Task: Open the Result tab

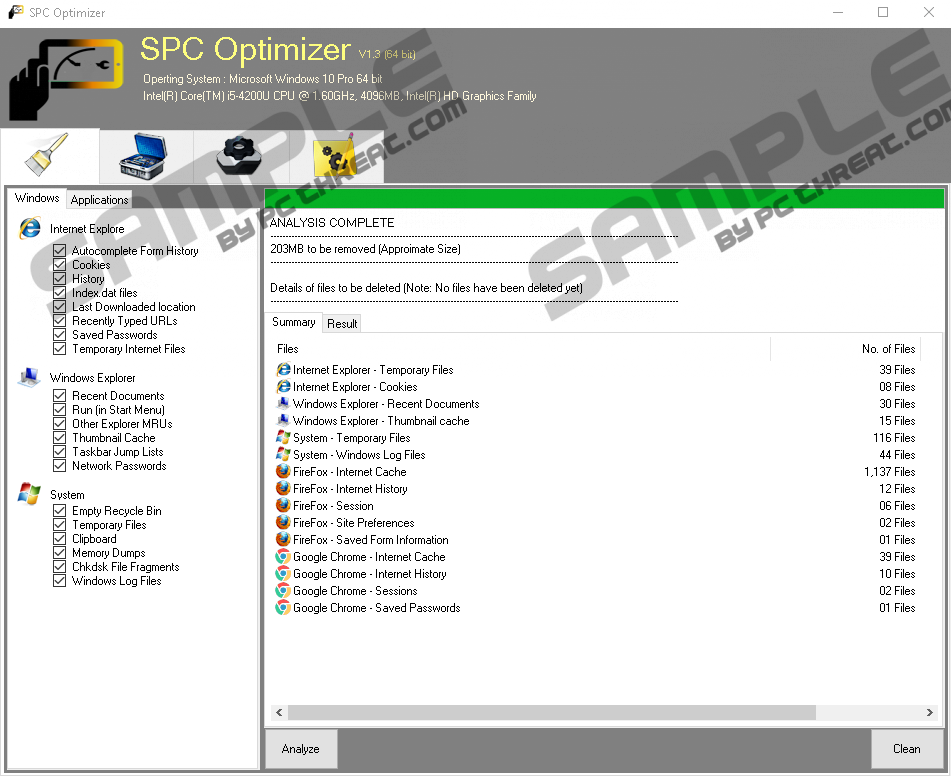Action: pos(342,324)
